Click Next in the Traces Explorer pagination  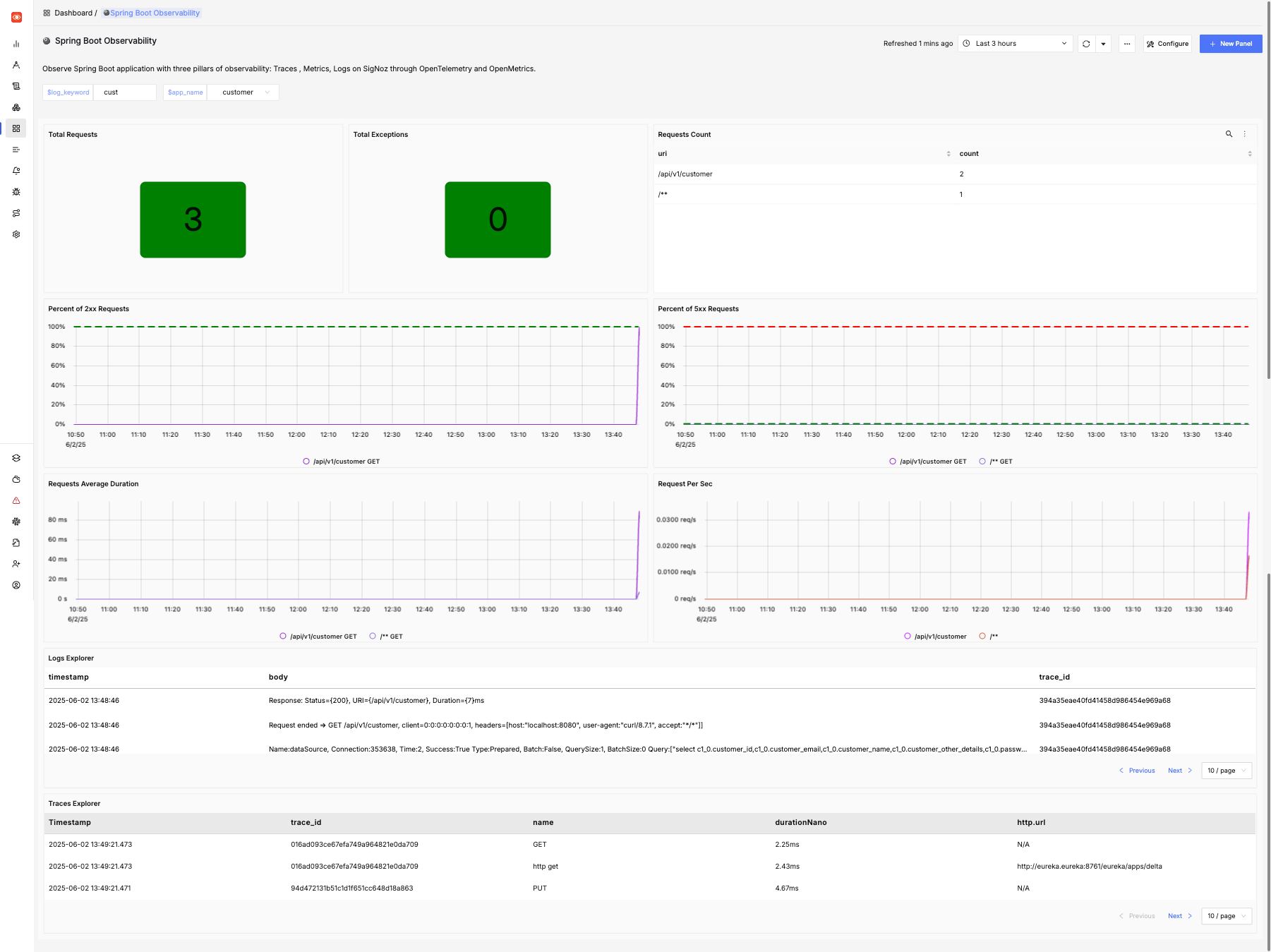pos(1175,915)
